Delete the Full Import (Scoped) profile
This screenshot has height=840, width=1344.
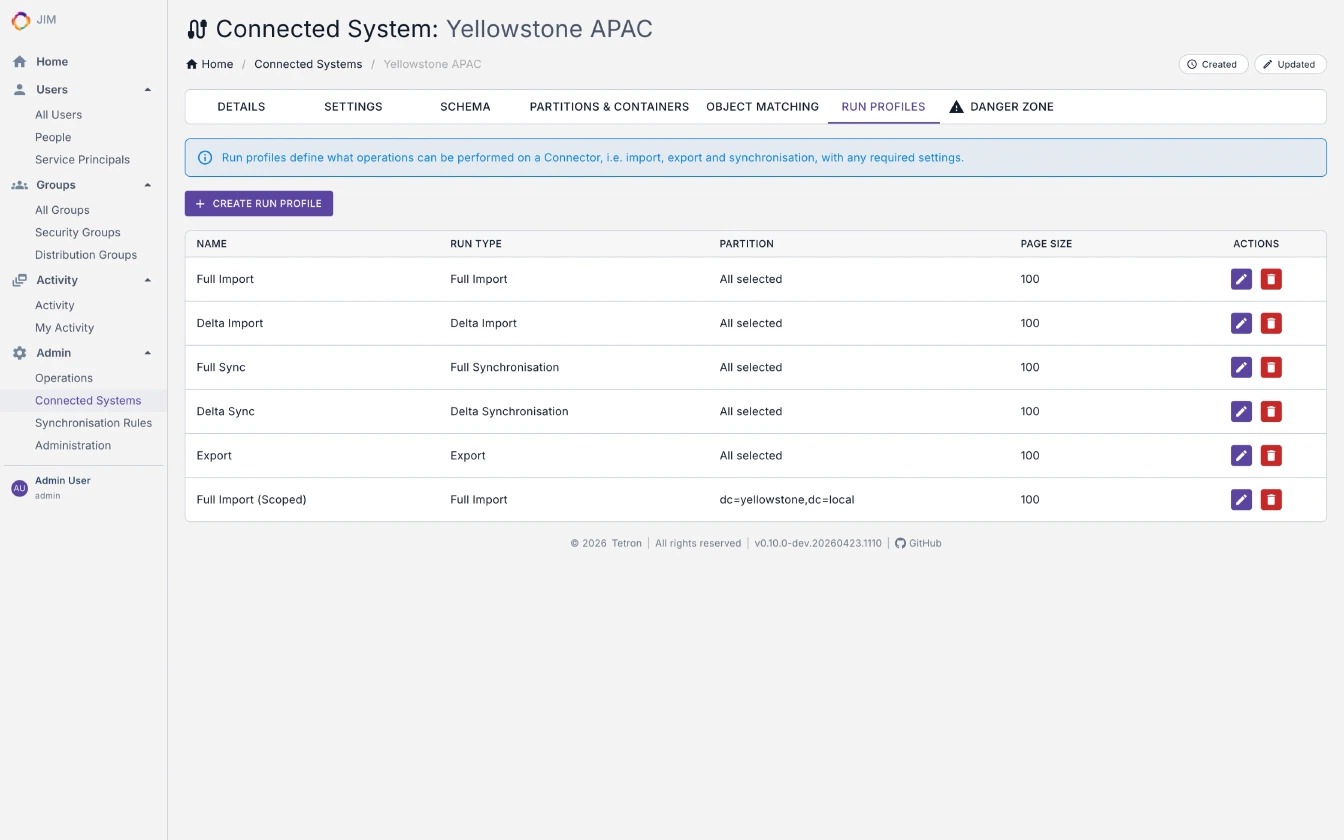[1271, 499]
